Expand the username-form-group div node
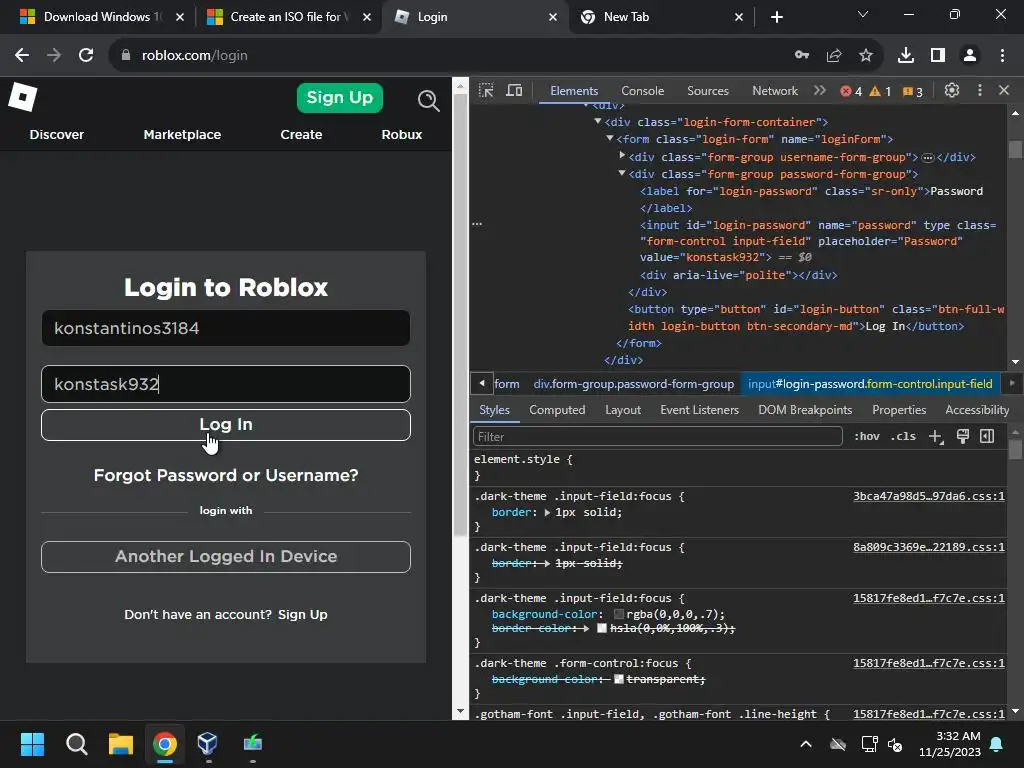 (622, 156)
